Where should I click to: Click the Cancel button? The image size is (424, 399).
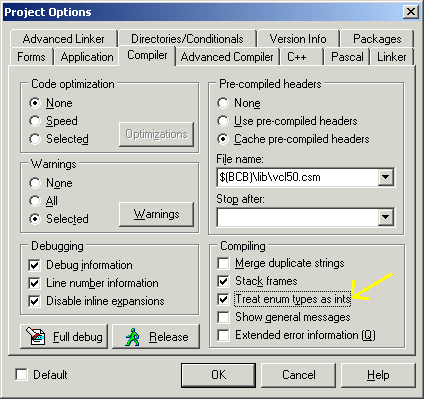pos(298,375)
